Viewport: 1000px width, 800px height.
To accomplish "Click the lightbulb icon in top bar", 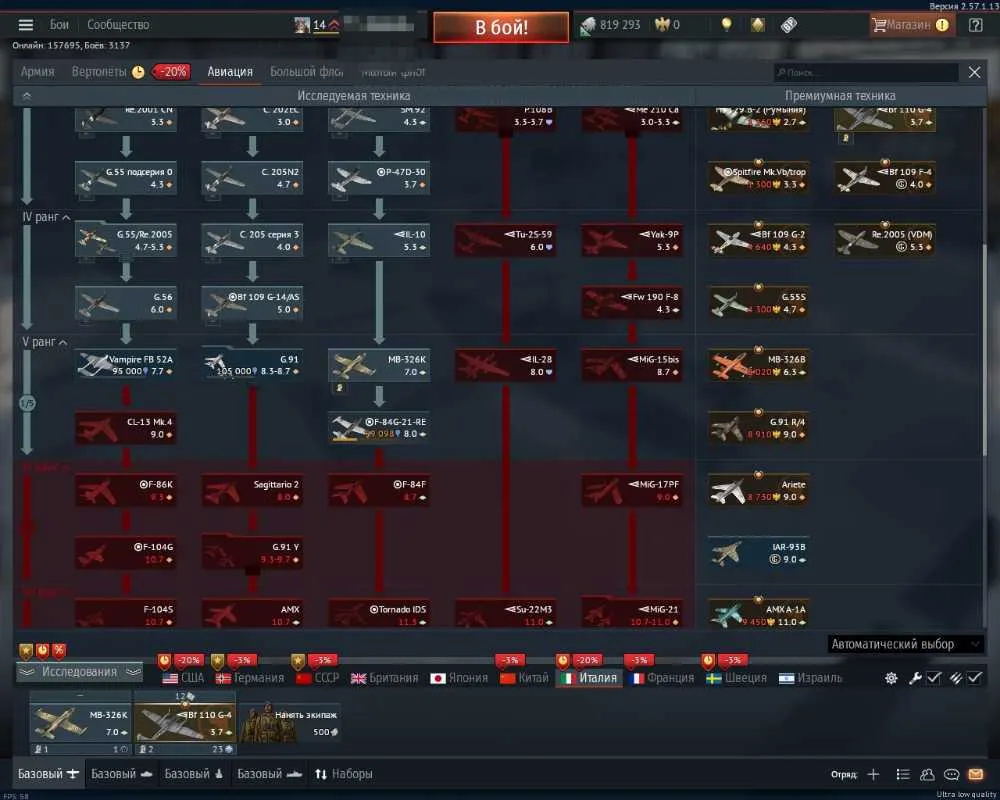I will (x=726, y=25).
